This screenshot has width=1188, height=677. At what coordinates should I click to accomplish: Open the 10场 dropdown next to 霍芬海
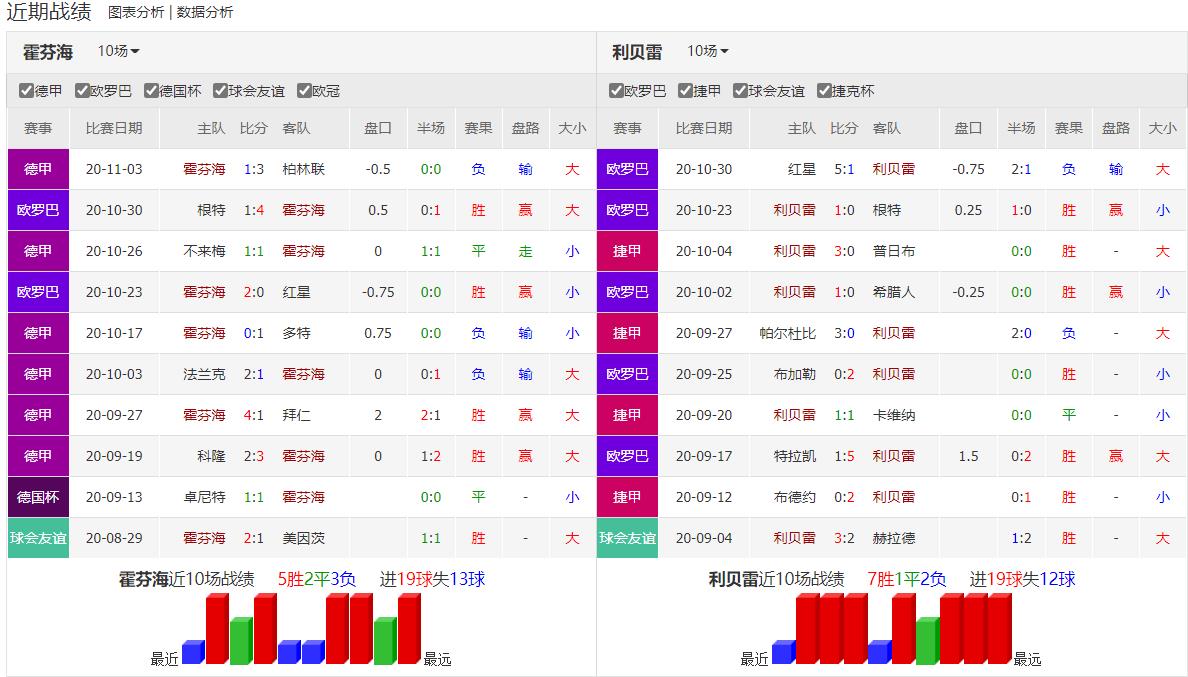[118, 51]
